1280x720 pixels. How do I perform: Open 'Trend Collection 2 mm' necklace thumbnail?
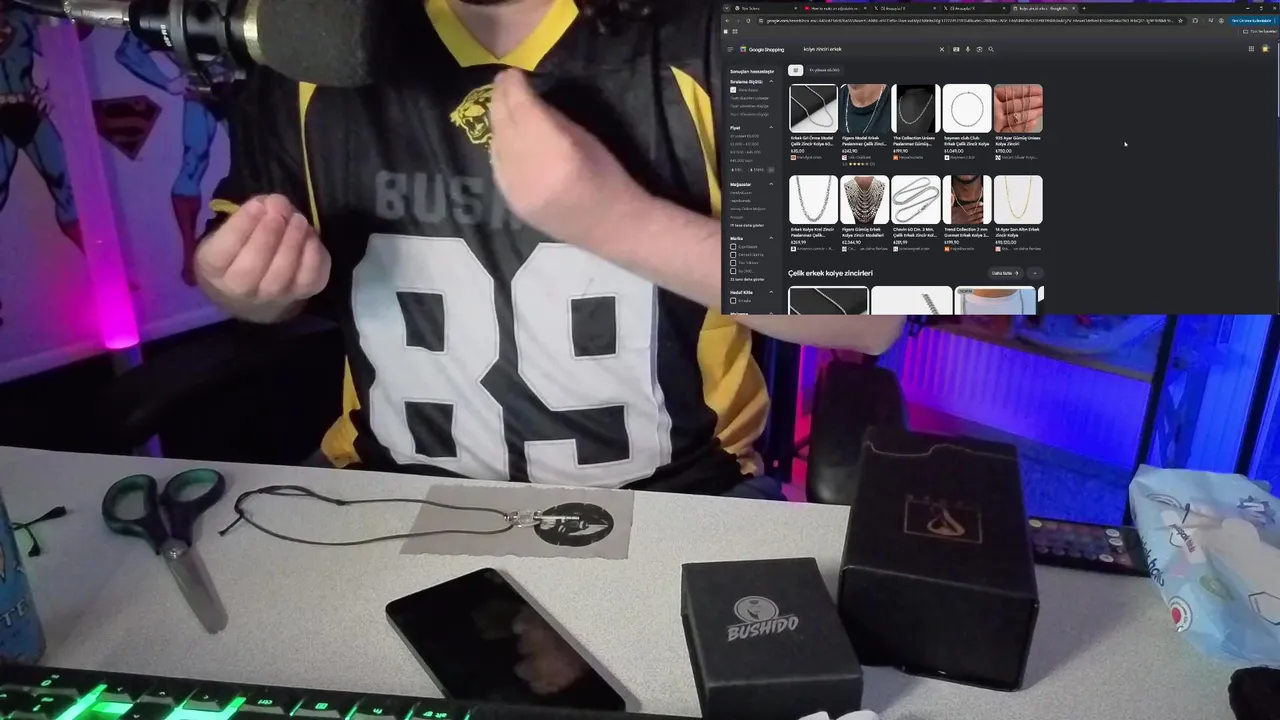point(967,200)
